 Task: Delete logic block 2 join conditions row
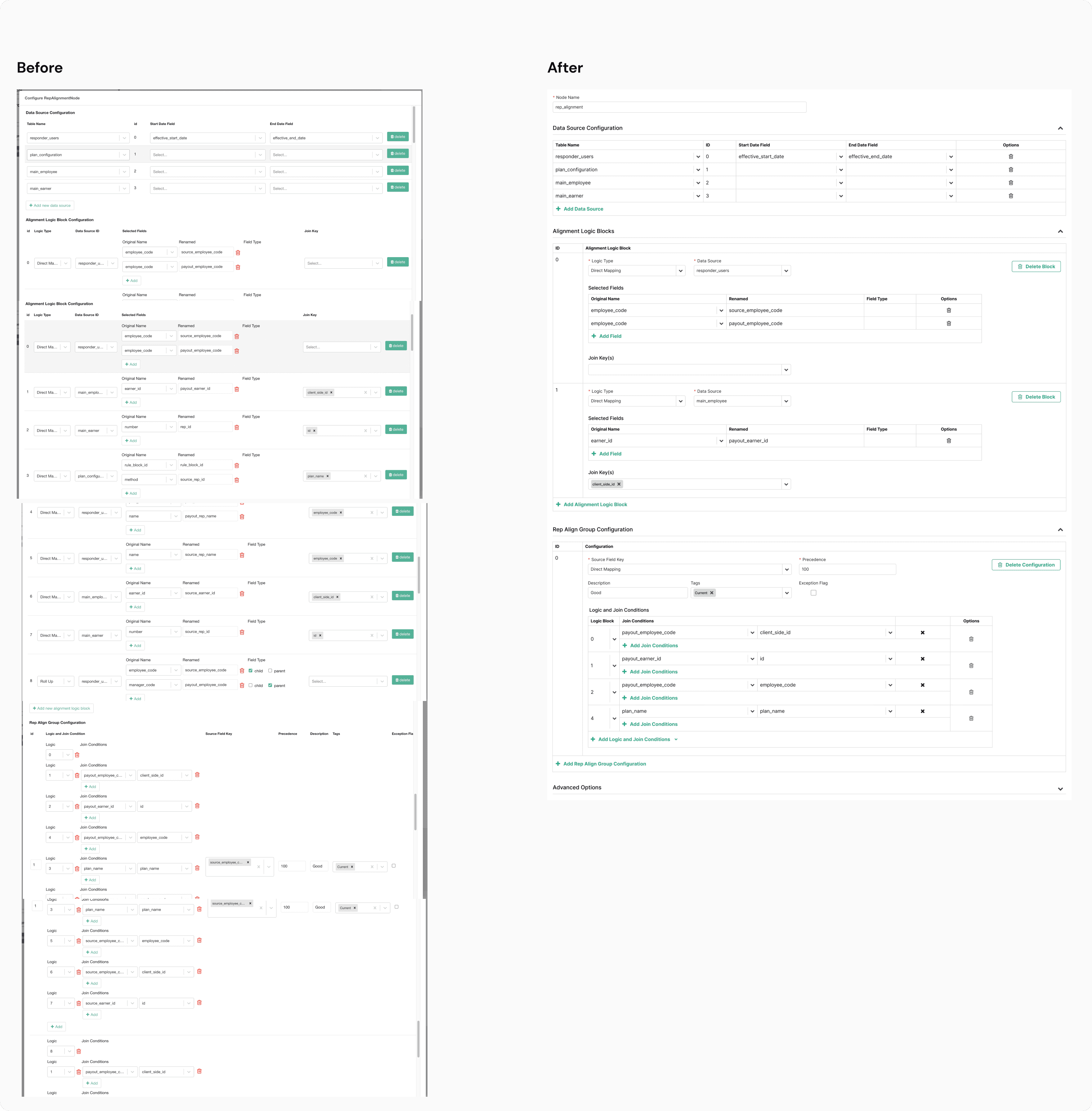coord(971,692)
